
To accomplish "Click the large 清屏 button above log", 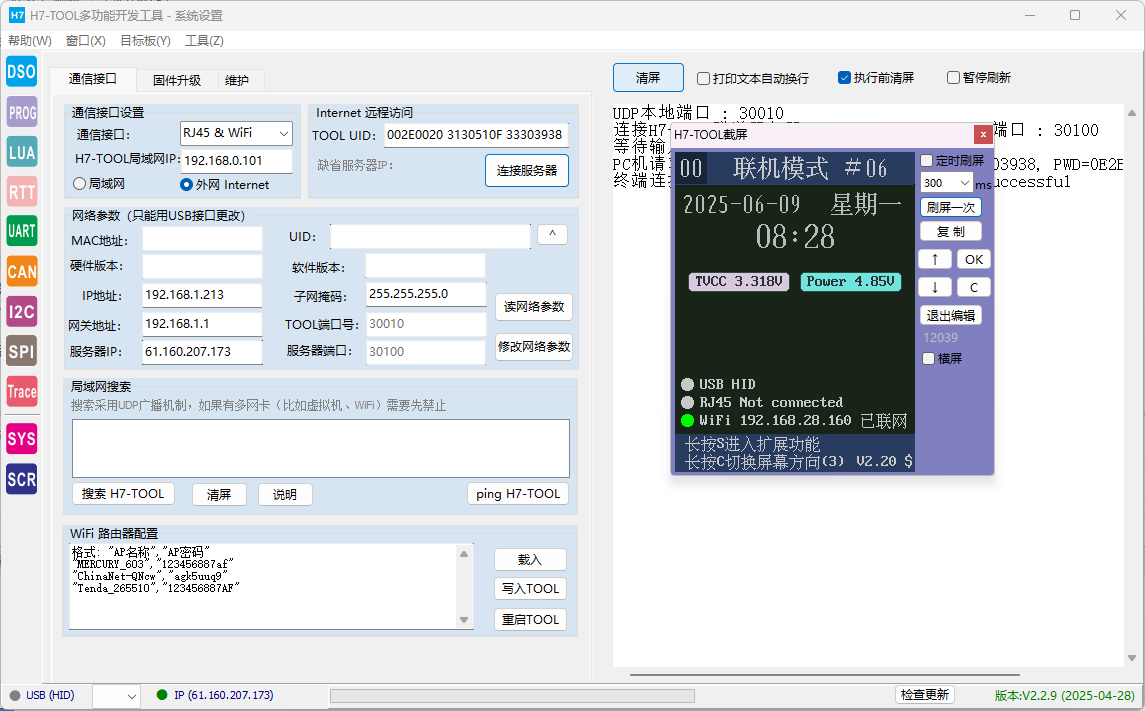I will pos(648,77).
